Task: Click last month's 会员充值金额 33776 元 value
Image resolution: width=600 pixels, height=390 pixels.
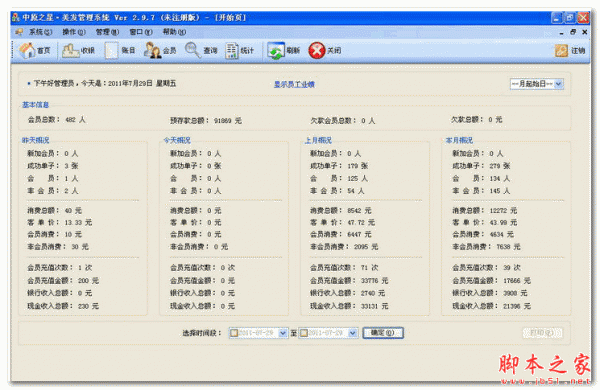Action: coord(349,281)
